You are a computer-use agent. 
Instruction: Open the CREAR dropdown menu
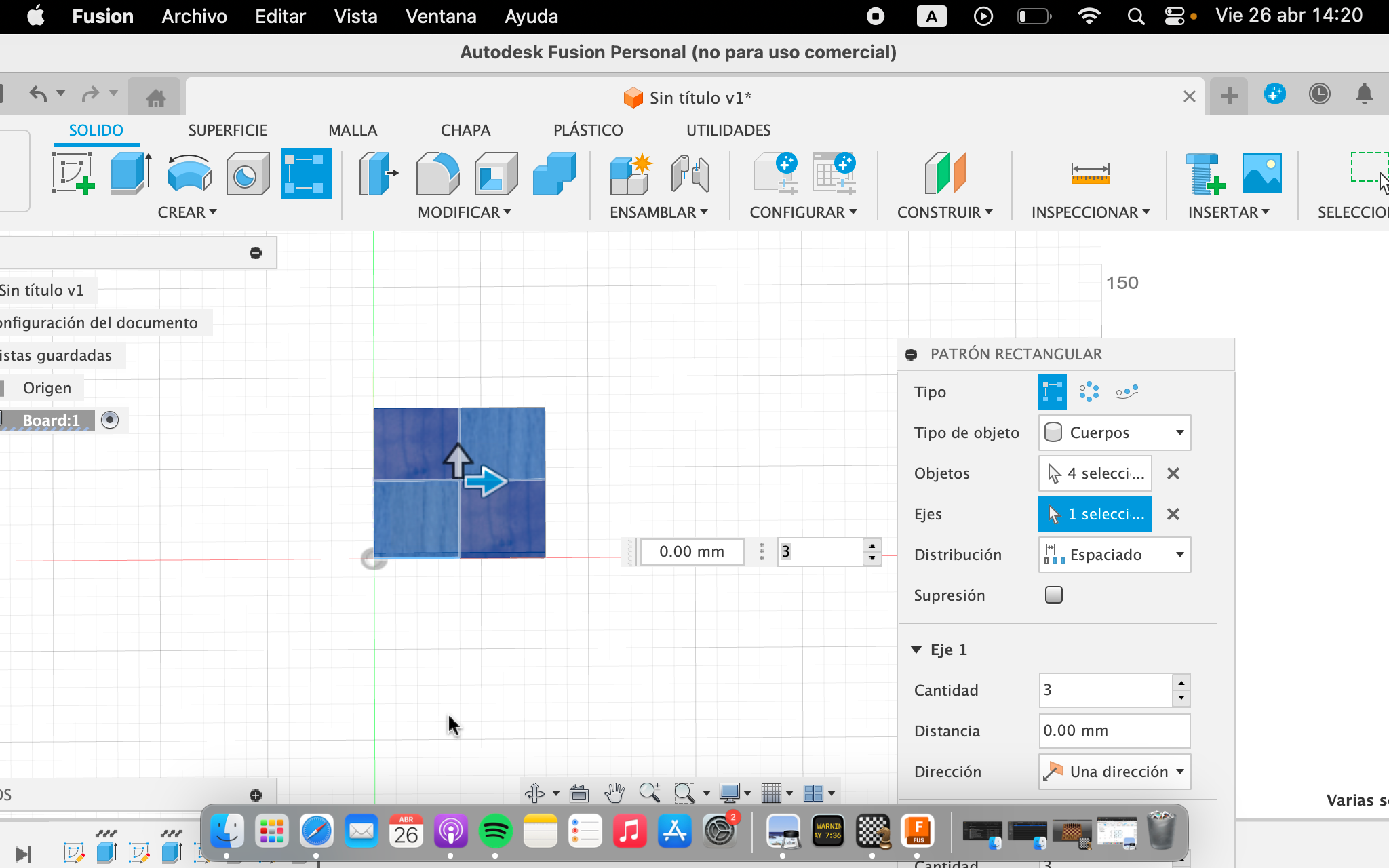point(187,212)
